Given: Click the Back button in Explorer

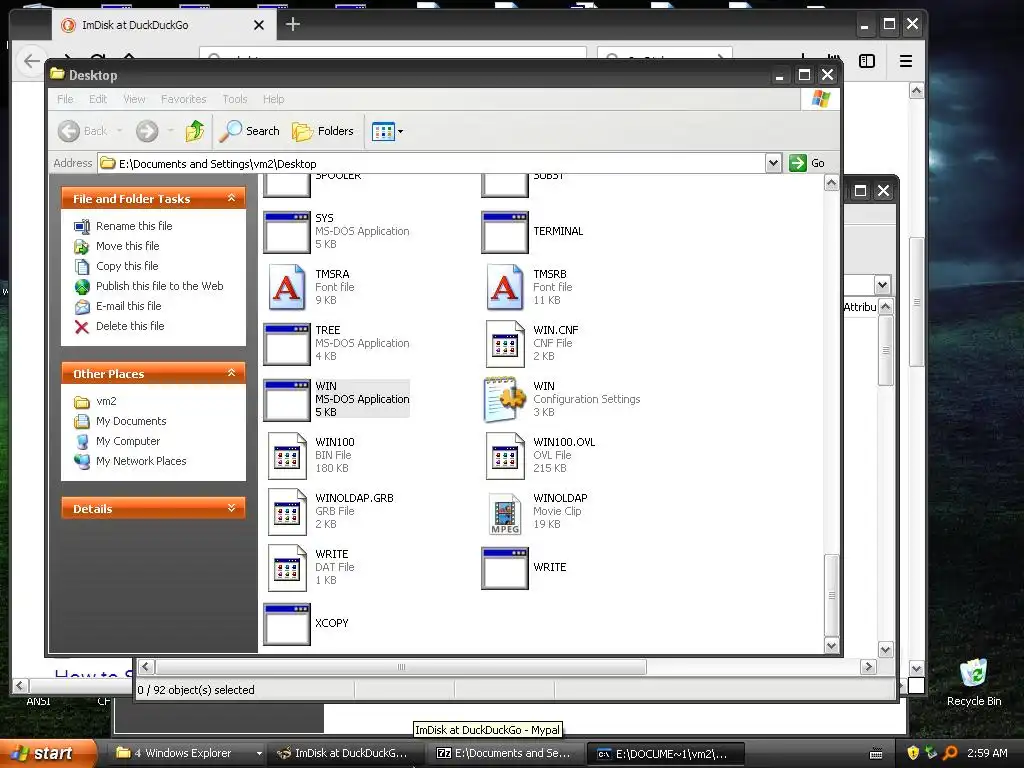Looking at the screenshot, I should [82, 131].
